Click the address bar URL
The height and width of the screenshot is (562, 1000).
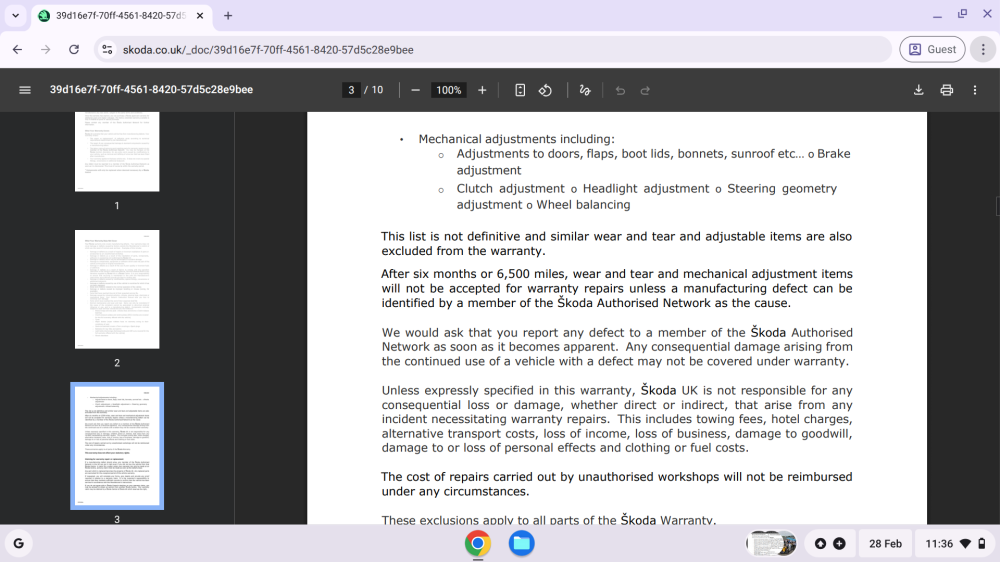[268, 50]
